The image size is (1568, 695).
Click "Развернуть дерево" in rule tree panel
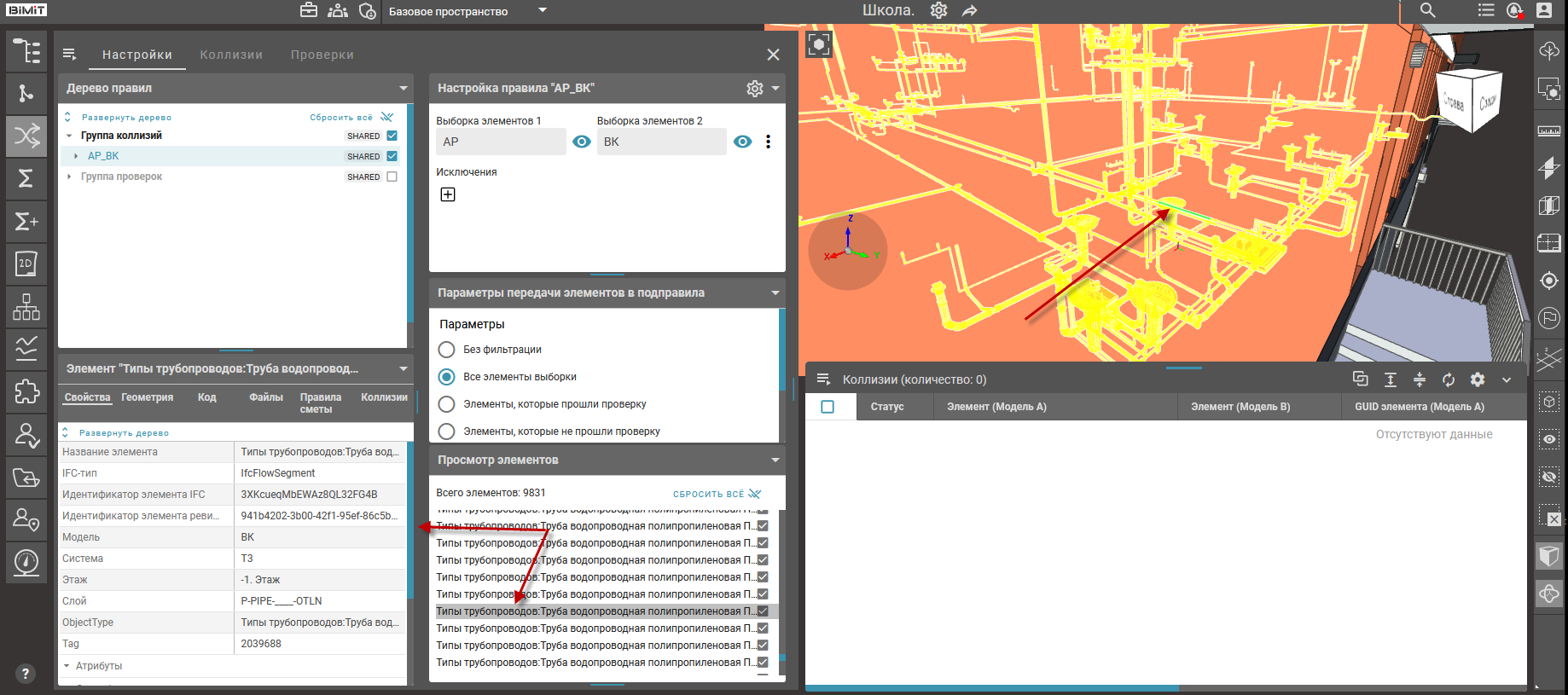(x=126, y=118)
